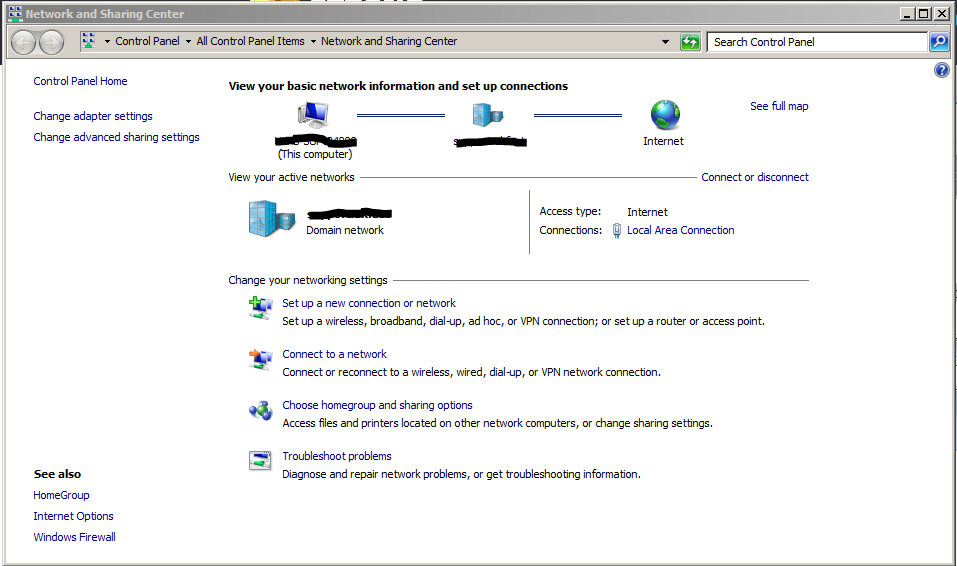Expand the address bar history dropdown
The height and width of the screenshot is (566, 957).
coord(666,42)
